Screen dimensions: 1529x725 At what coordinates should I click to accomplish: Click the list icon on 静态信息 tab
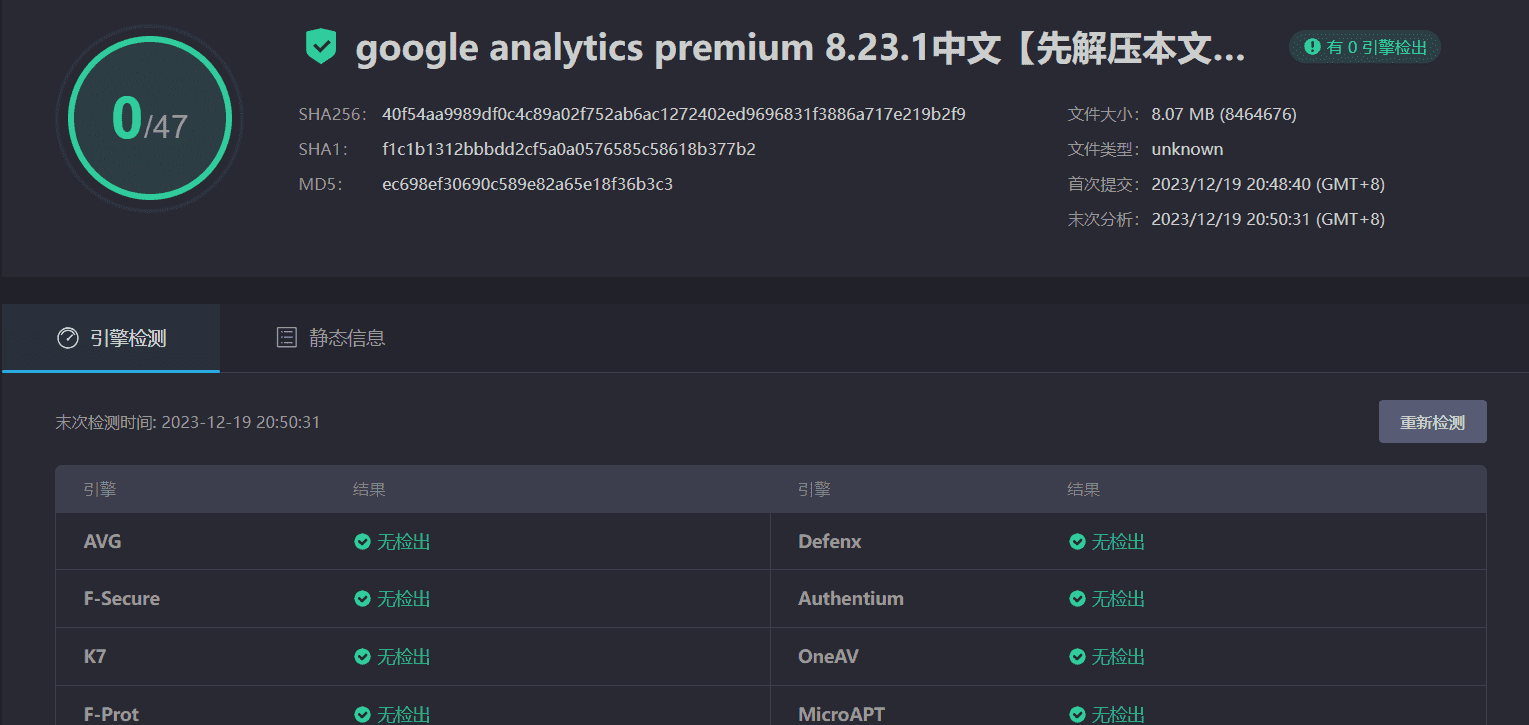(x=287, y=338)
